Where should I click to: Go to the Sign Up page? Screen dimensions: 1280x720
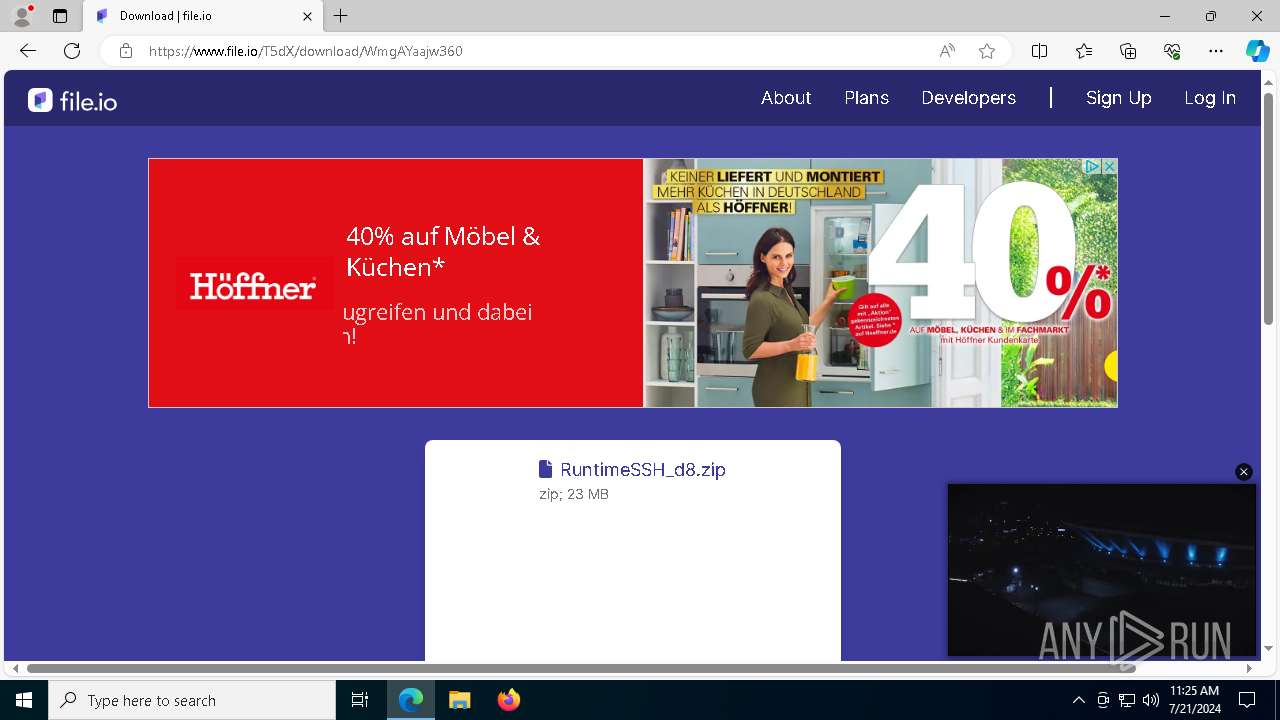click(x=1118, y=98)
